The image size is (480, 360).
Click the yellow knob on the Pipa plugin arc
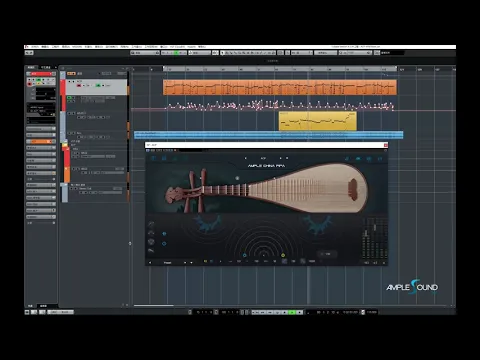pos(283,255)
